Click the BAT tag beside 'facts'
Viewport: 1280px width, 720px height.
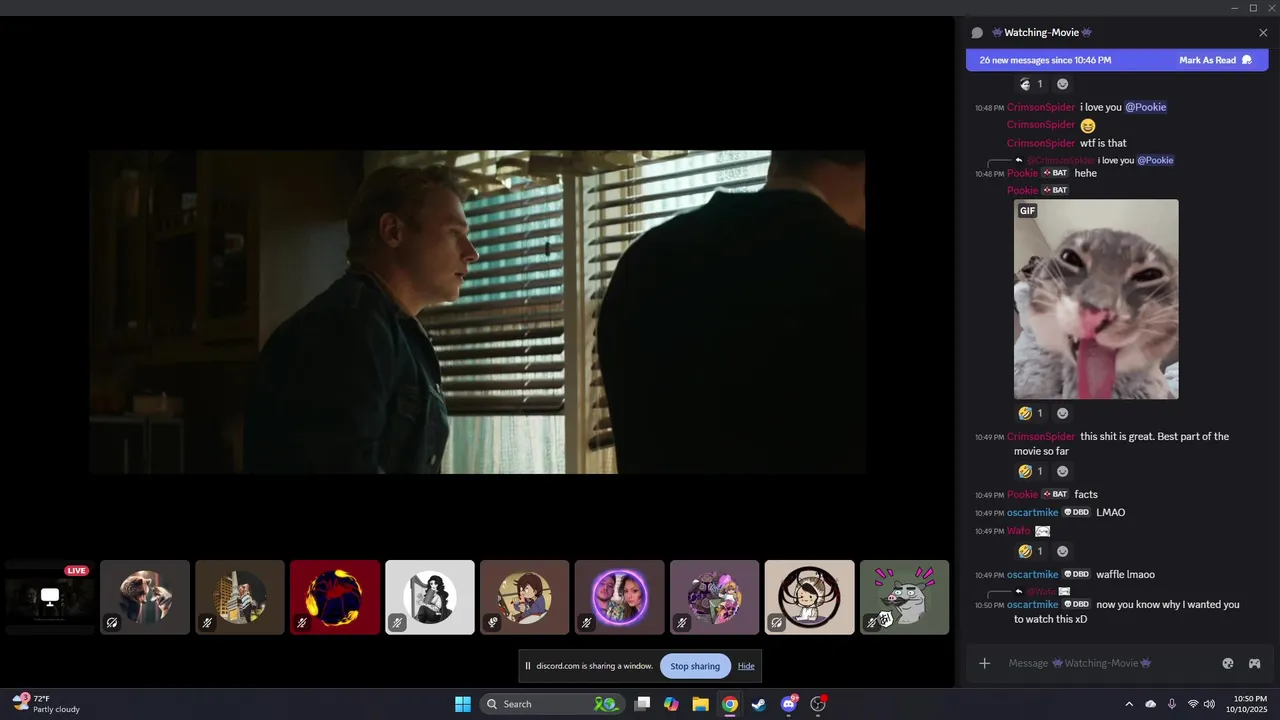tap(1055, 494)
